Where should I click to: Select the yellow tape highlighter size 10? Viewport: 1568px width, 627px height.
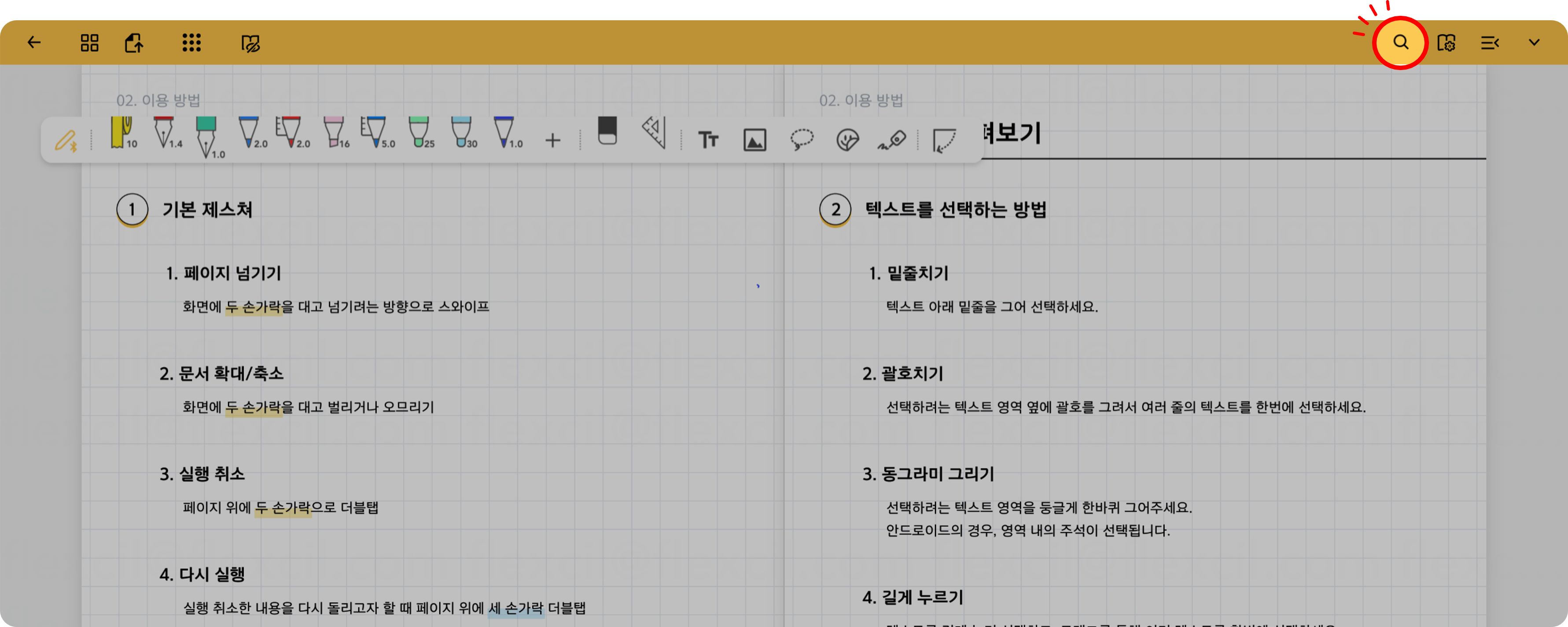[123, 133]
